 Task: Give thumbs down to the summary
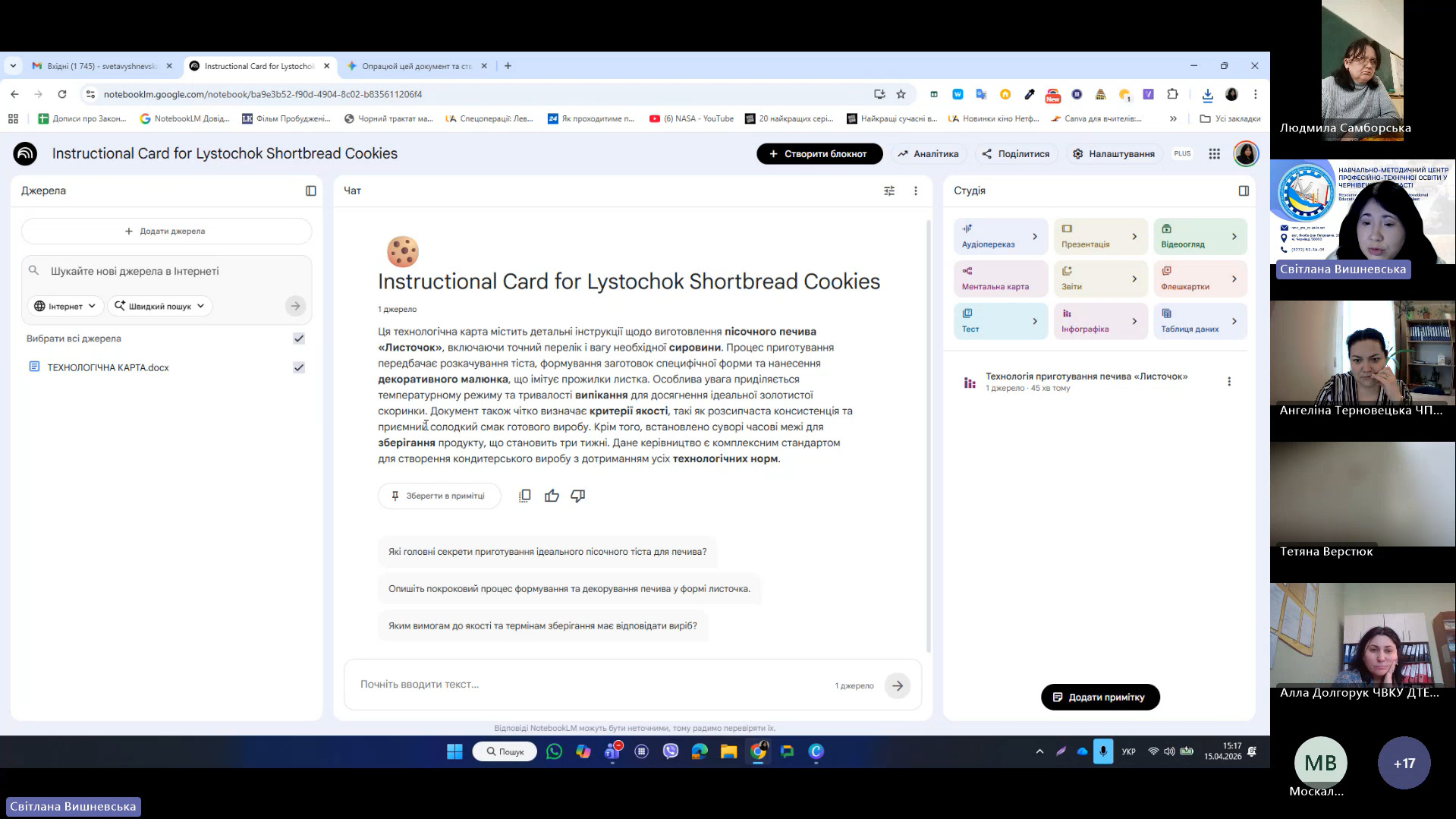point(578,496)
